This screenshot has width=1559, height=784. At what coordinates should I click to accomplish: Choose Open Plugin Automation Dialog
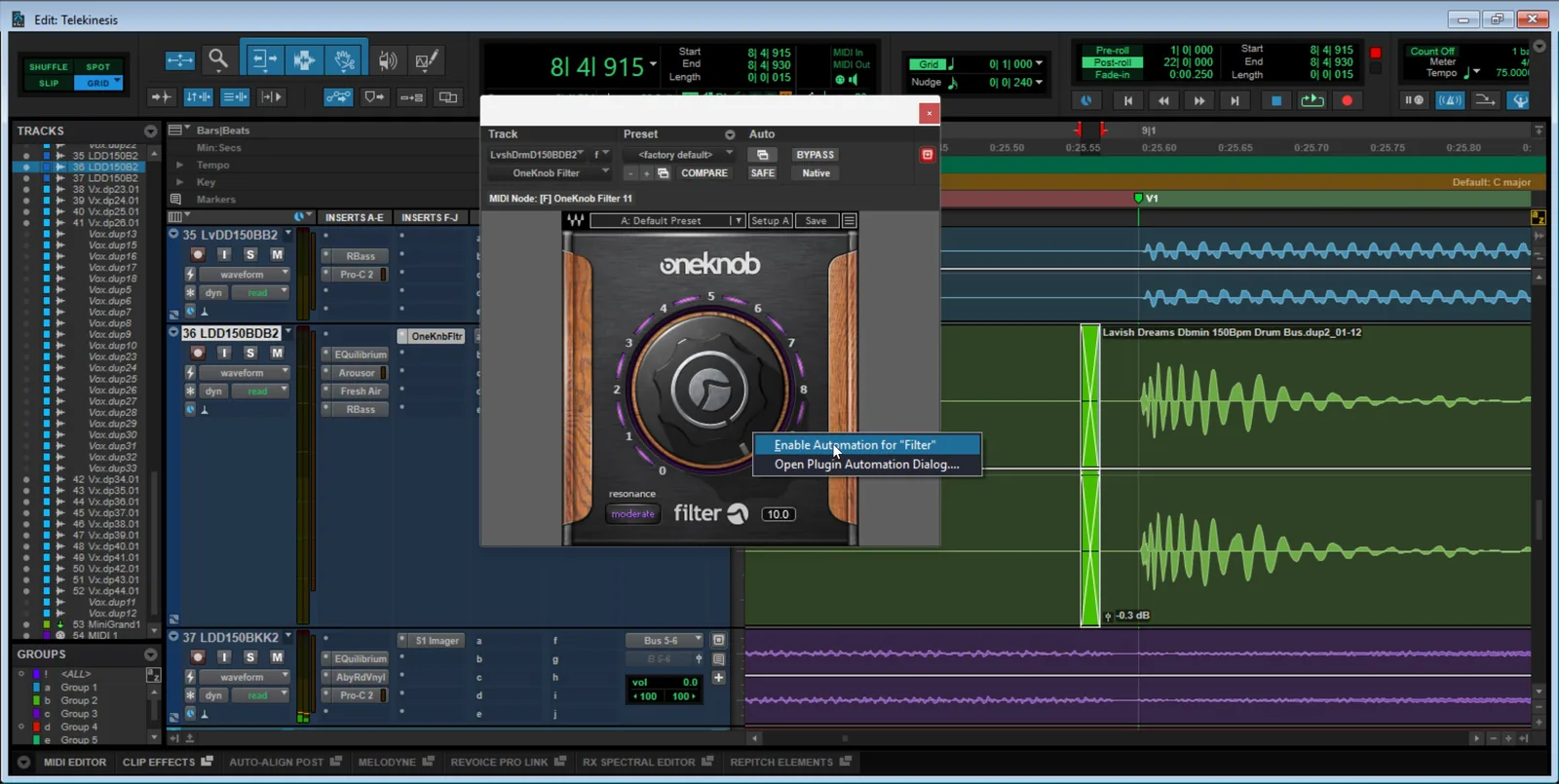(867, 465)
